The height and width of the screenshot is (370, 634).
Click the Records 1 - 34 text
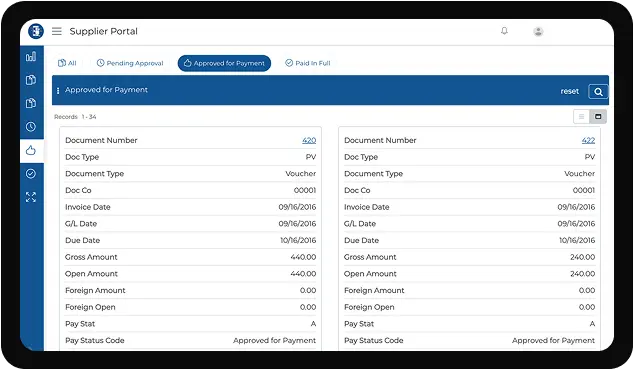coord(75,117)
